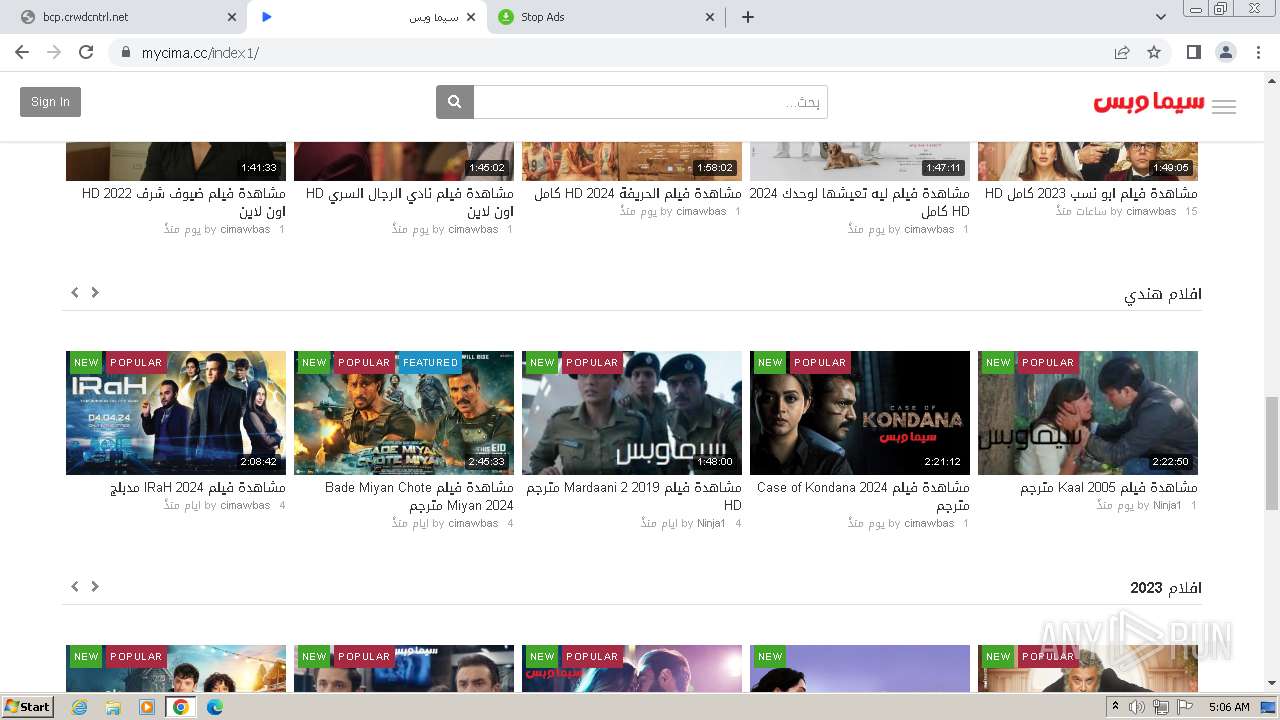The height and width of the screenshot is (720, 1280).
Task: Select the سيما وبس tab
Action: click(x=367, y=17)
